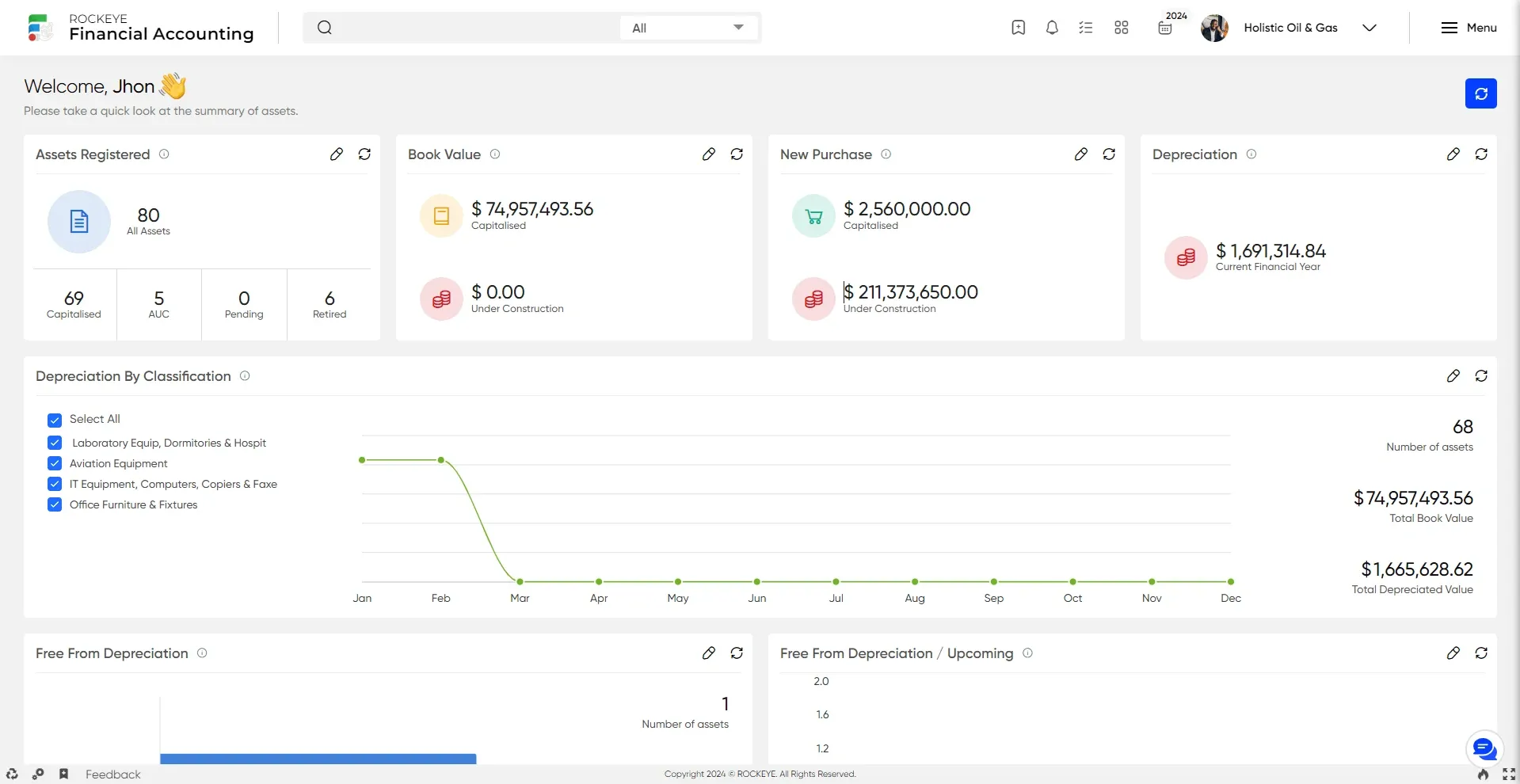This screenshot has height=784, width=1520.
Task: Click the Feb data point on chart
Action: click(x=441, y=460)
